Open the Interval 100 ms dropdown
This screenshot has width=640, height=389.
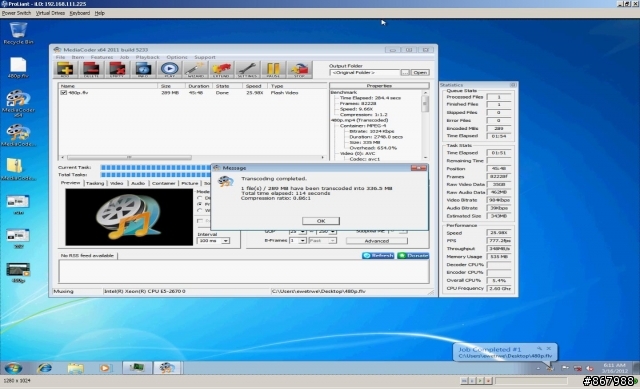(225, 241)
